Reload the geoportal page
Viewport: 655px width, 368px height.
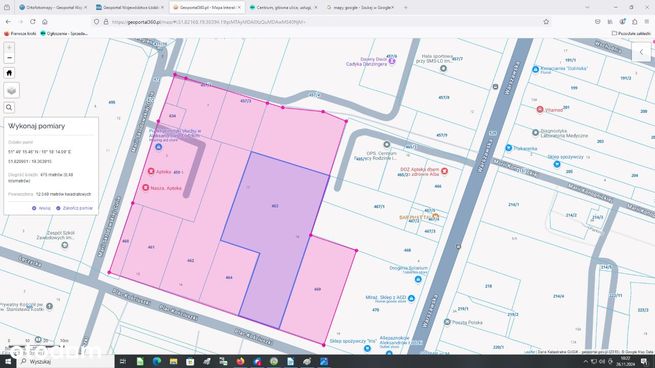(x=33, y=22)
